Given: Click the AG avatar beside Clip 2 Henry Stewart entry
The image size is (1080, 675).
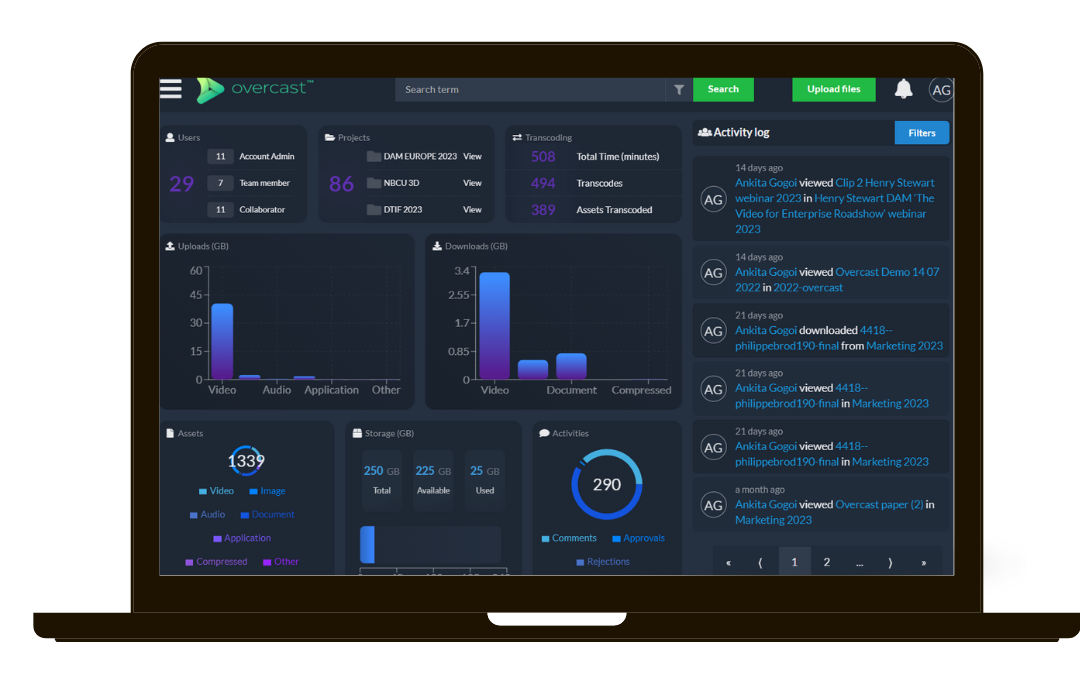Looking at the screenshot, I should [x=713, y=200].
